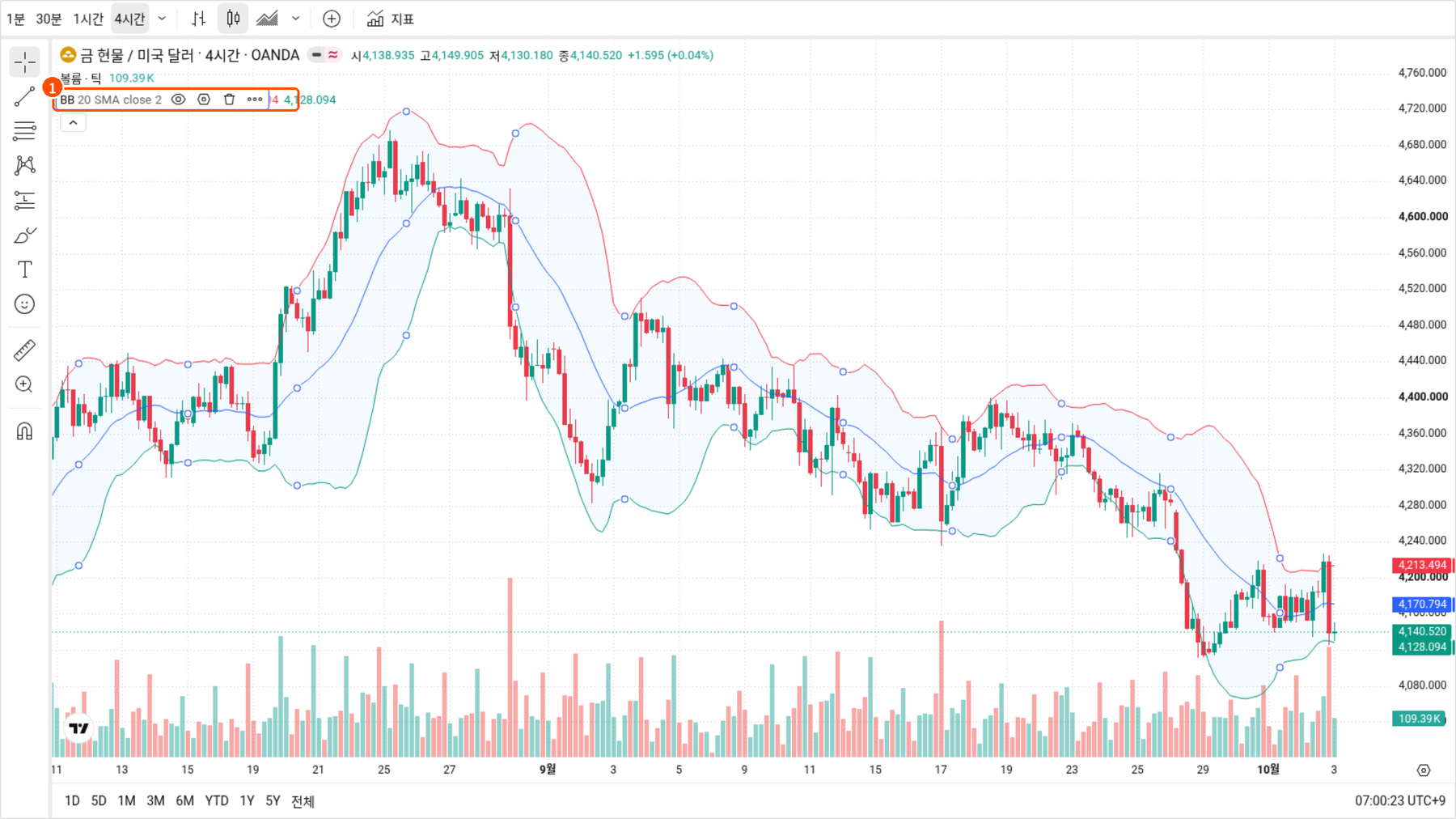Screen dimensions: 1456x819
Task: Open chart scale settings gear
Action: point(1424,770)
